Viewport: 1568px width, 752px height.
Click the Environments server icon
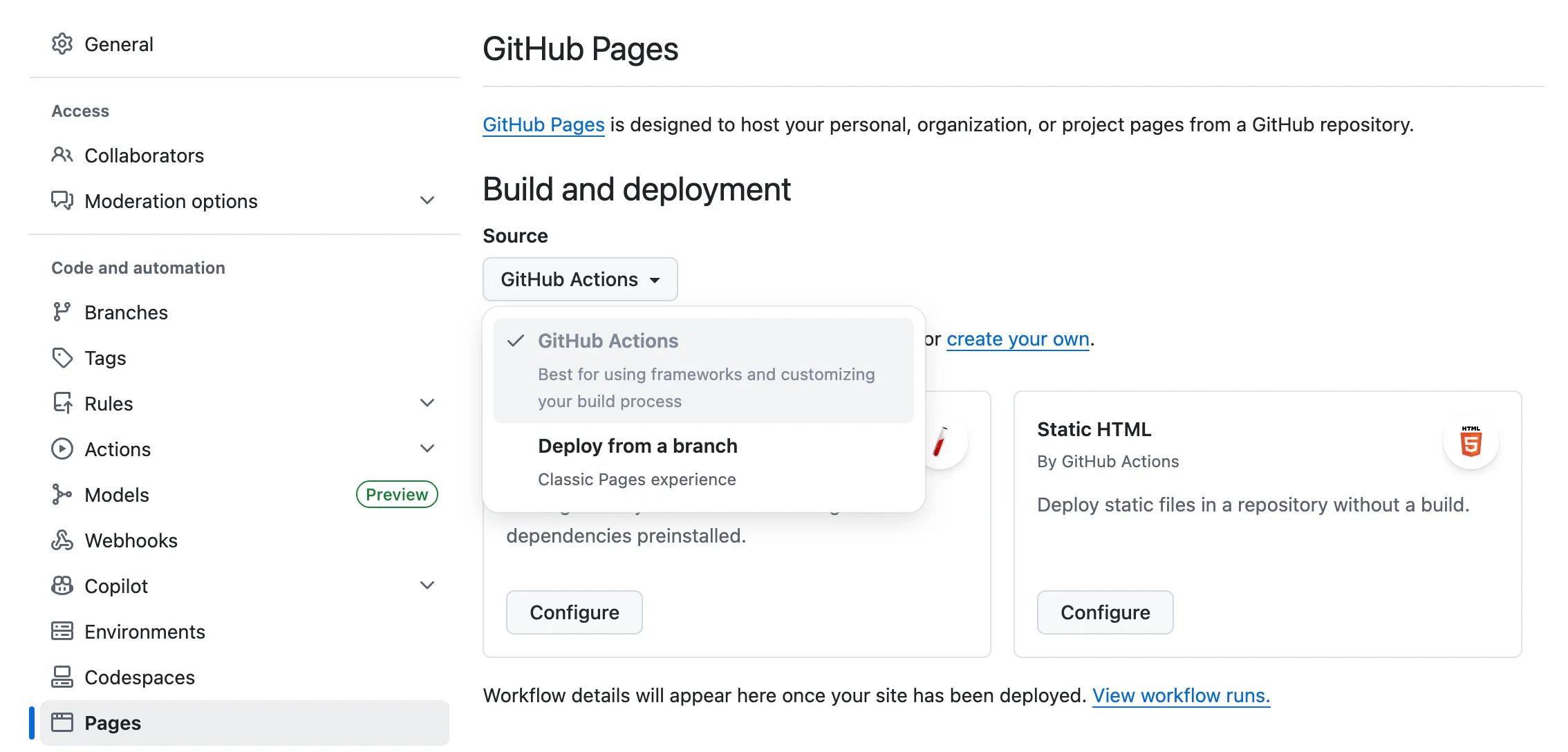click(x=62, y=632)
